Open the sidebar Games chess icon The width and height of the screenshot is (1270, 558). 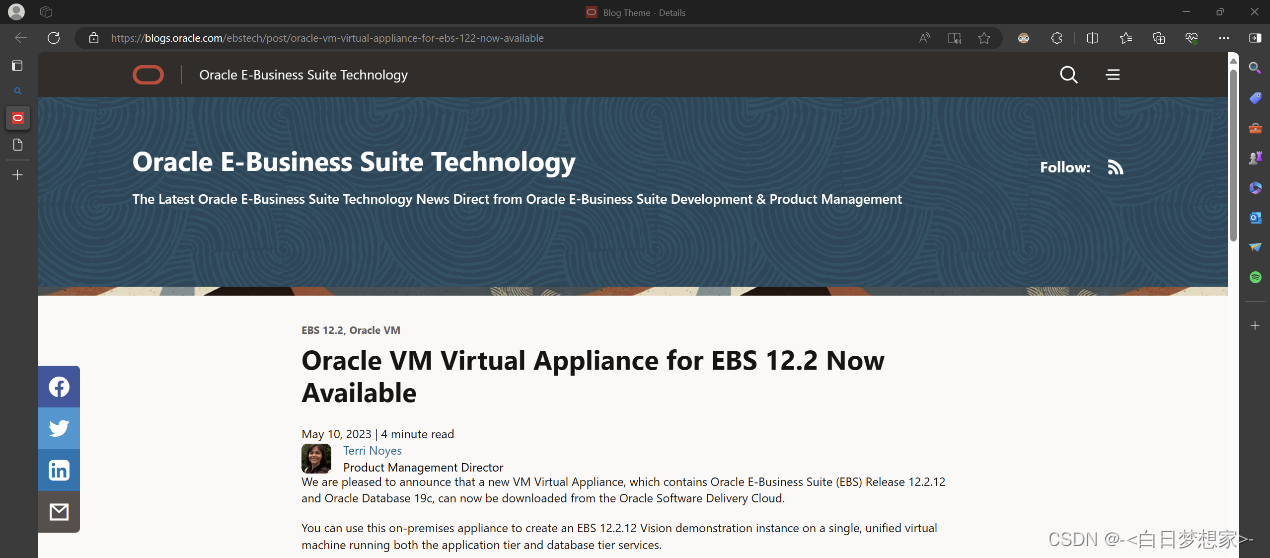tap(1255, 158)
